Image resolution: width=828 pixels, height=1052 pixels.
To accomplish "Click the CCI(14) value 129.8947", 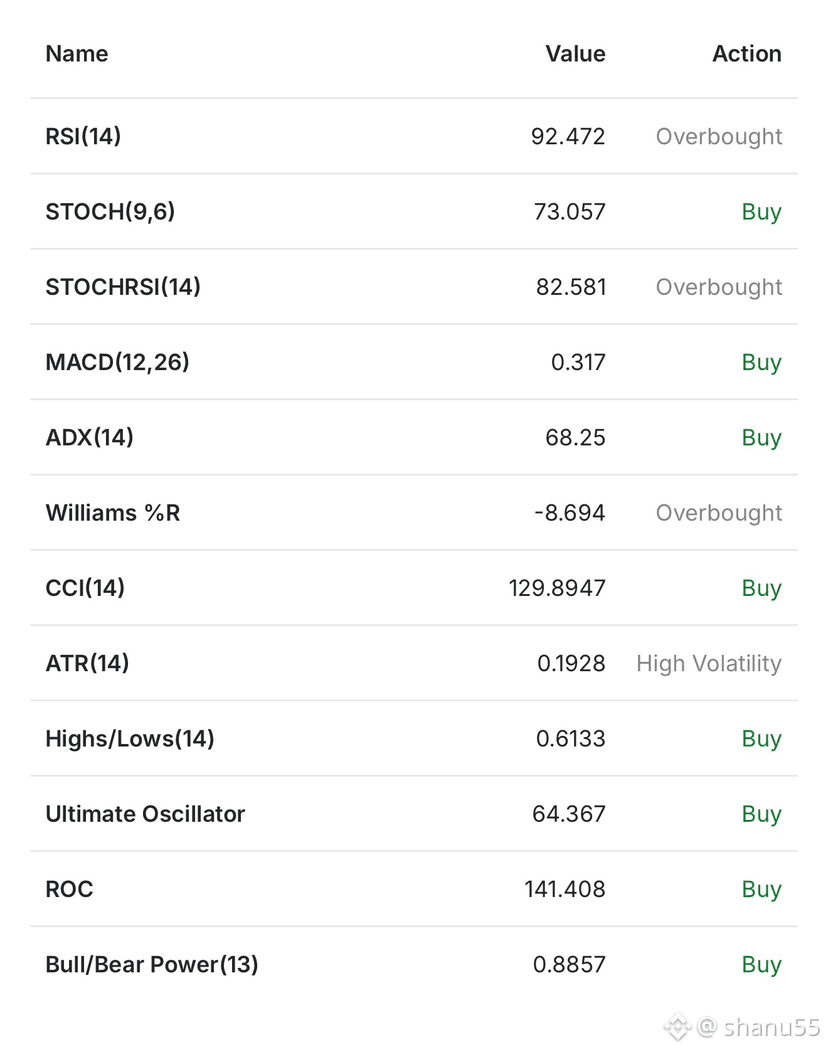I will point(557,588).
